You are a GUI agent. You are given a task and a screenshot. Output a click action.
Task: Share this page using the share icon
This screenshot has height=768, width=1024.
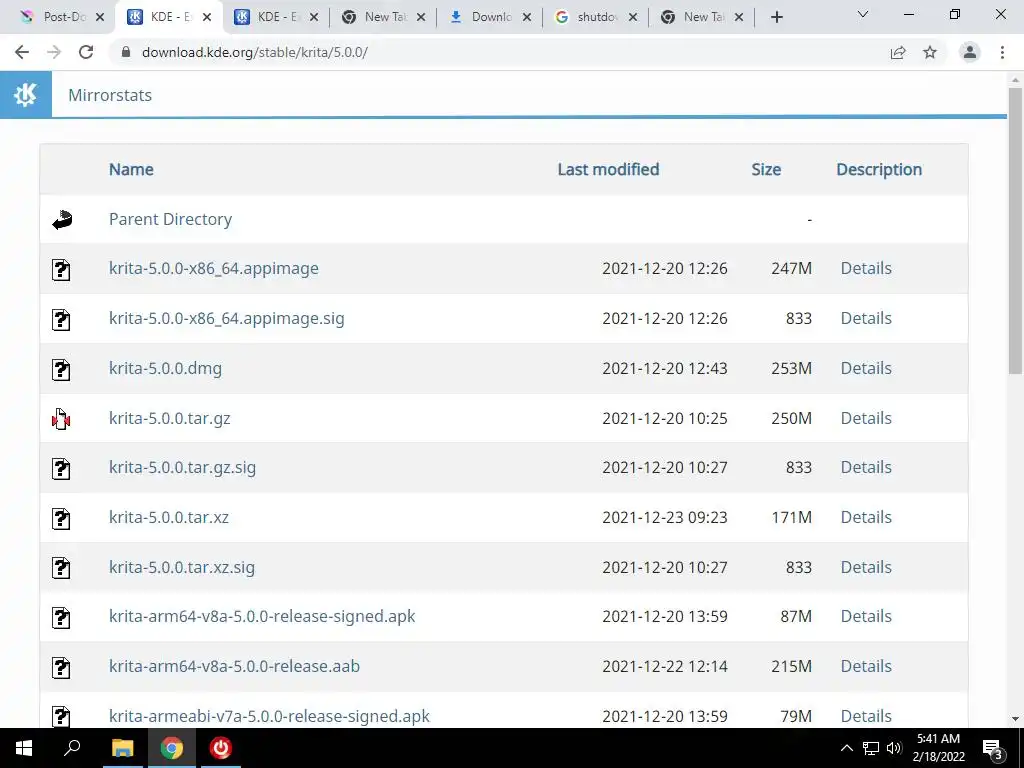click(898, 52)
